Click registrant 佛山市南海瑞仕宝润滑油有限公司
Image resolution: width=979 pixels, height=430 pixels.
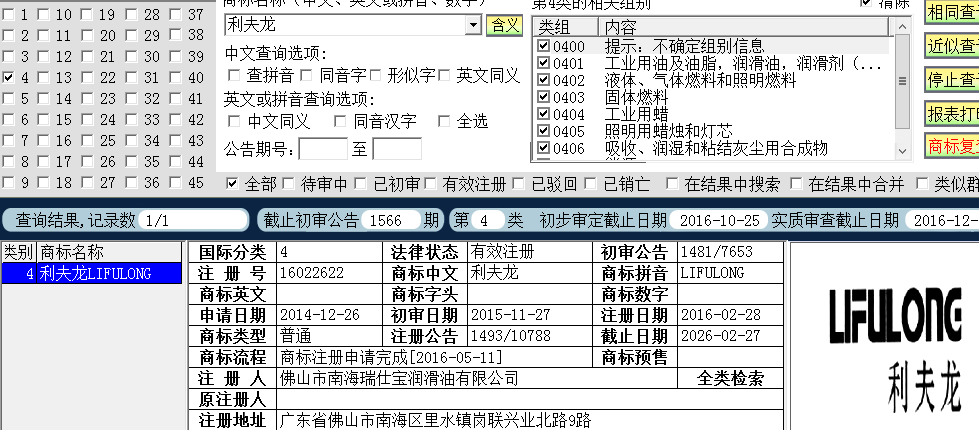(400, 378)
